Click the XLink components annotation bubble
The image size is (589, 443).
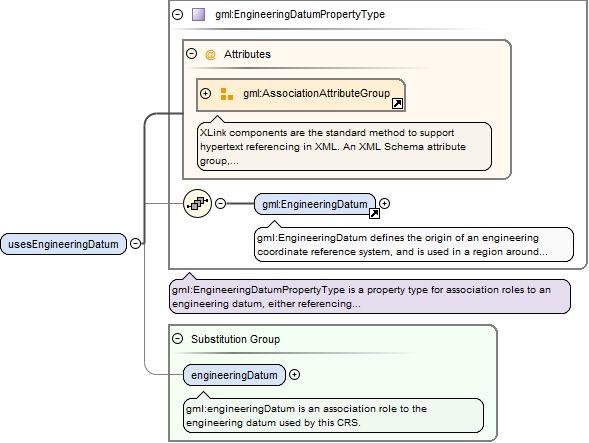pos(344,147)
